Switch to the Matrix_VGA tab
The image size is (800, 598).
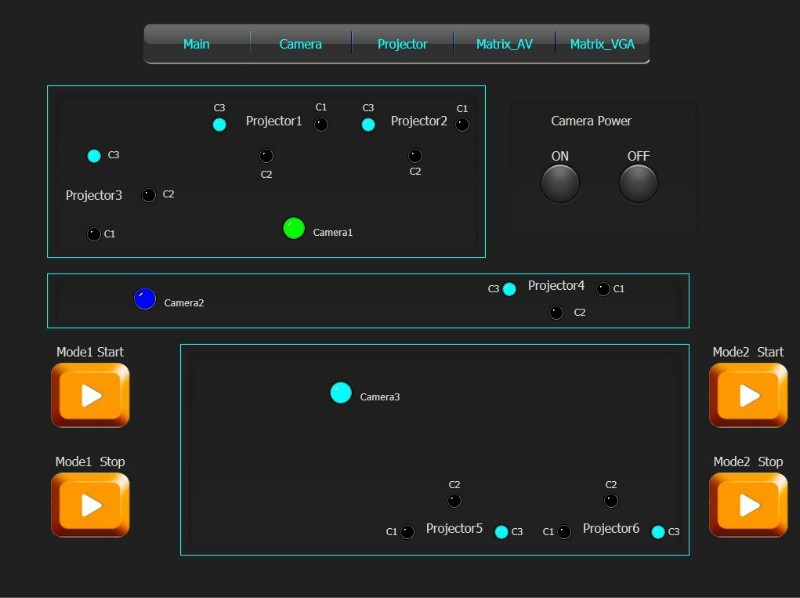point(602,44)
